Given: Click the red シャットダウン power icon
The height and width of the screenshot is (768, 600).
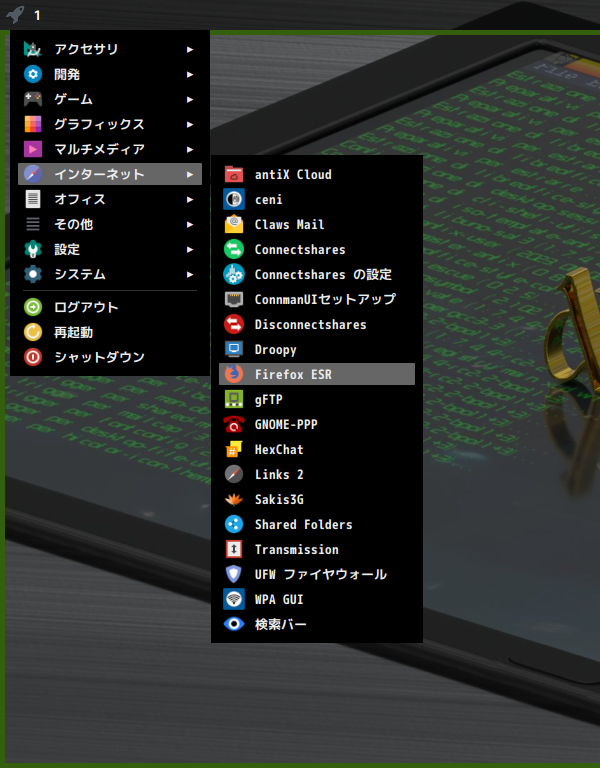Looking at the screenshot, I should tap(33, 357).
